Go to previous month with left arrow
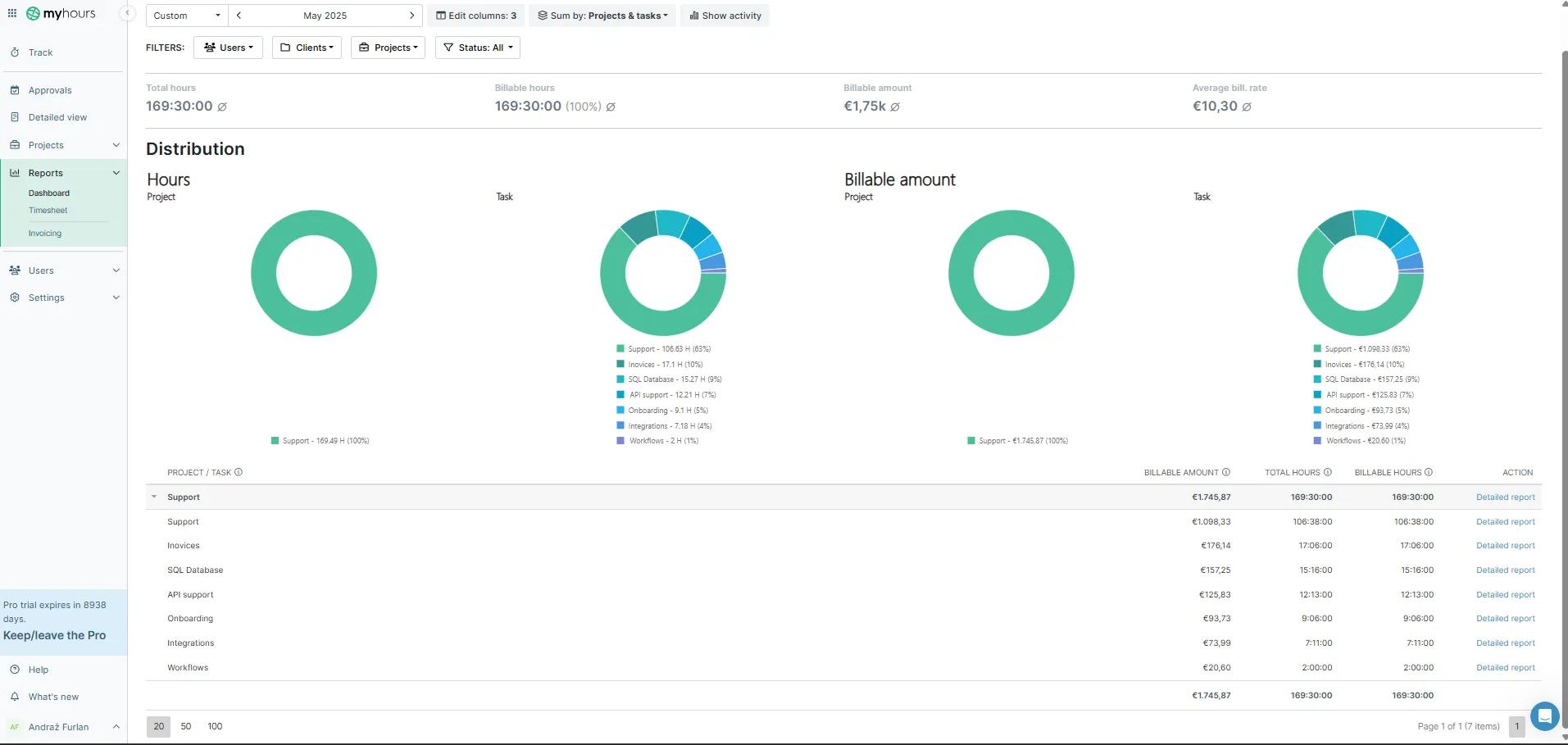The image size is (1568, 745). (x=239, y=16)
